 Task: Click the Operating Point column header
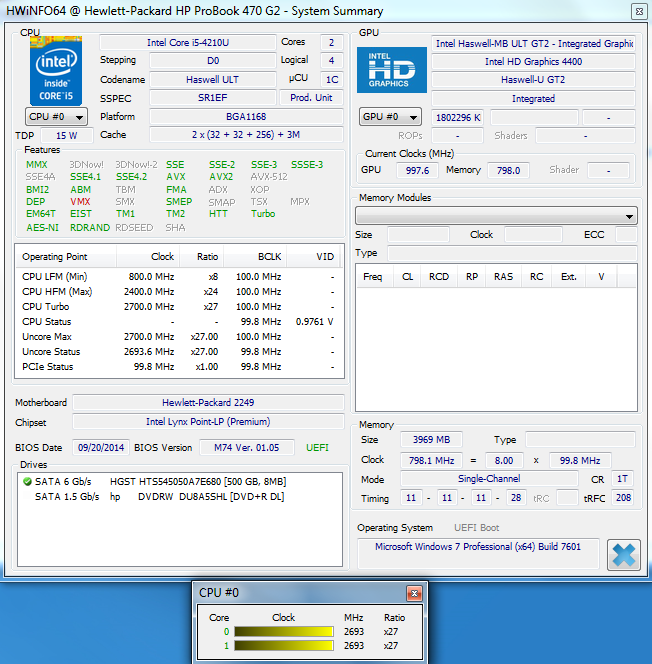click(66, 257)
